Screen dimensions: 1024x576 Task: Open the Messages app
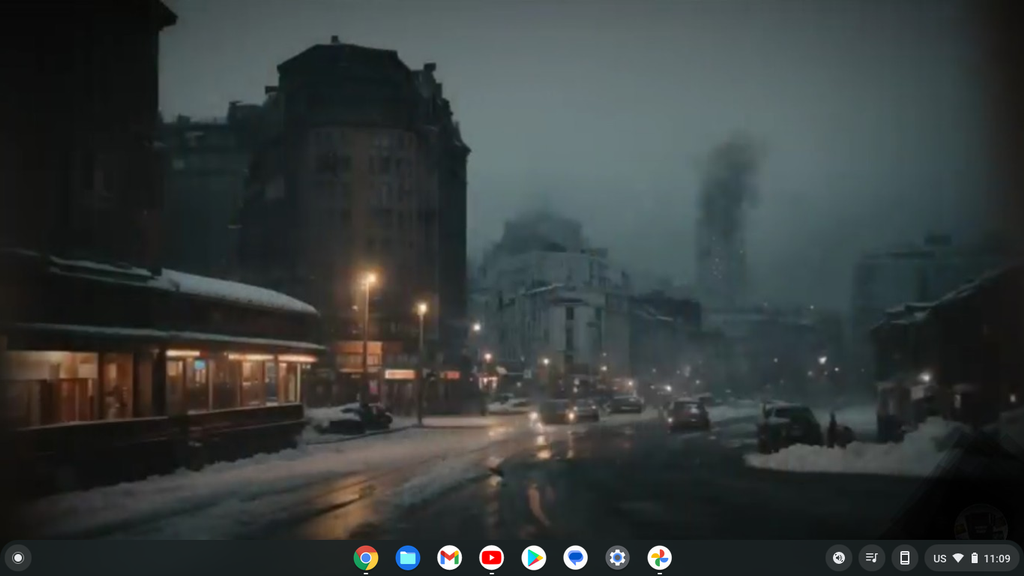pyautogui.click(x=575, y=558)
